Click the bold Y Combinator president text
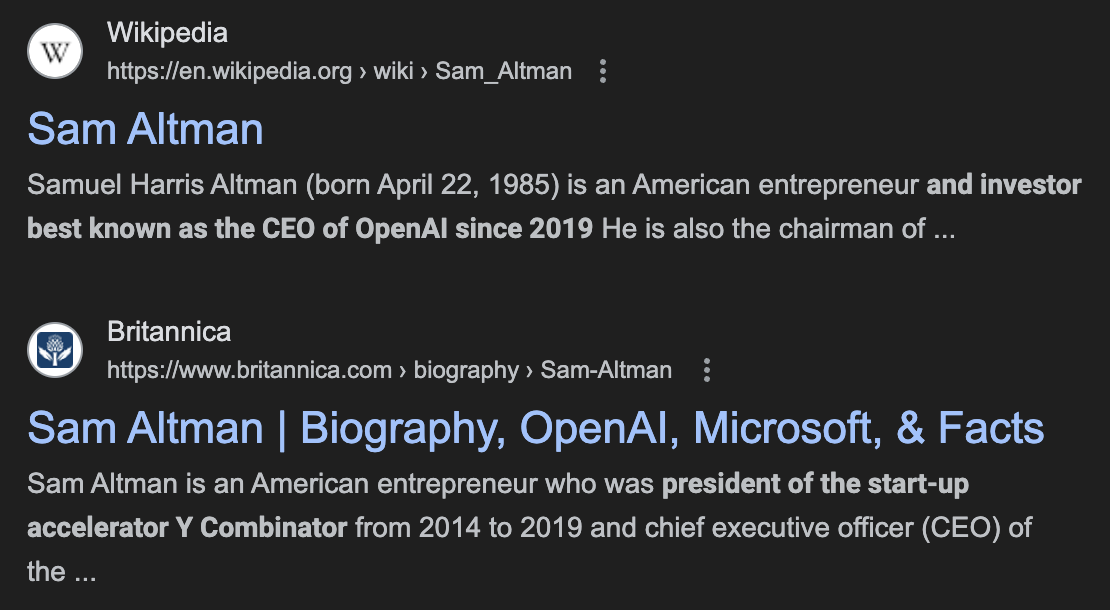Viewport: 1110px width, 610px height. pos(187,527)
